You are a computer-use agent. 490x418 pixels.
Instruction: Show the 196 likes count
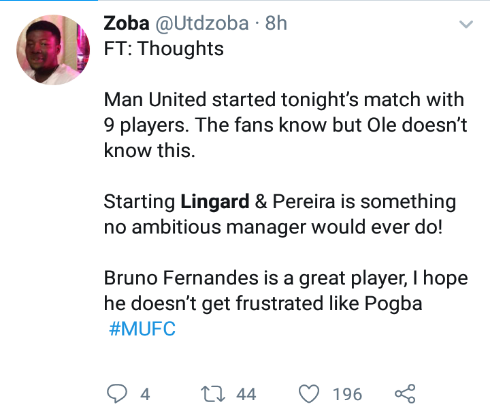pos(347,394)
